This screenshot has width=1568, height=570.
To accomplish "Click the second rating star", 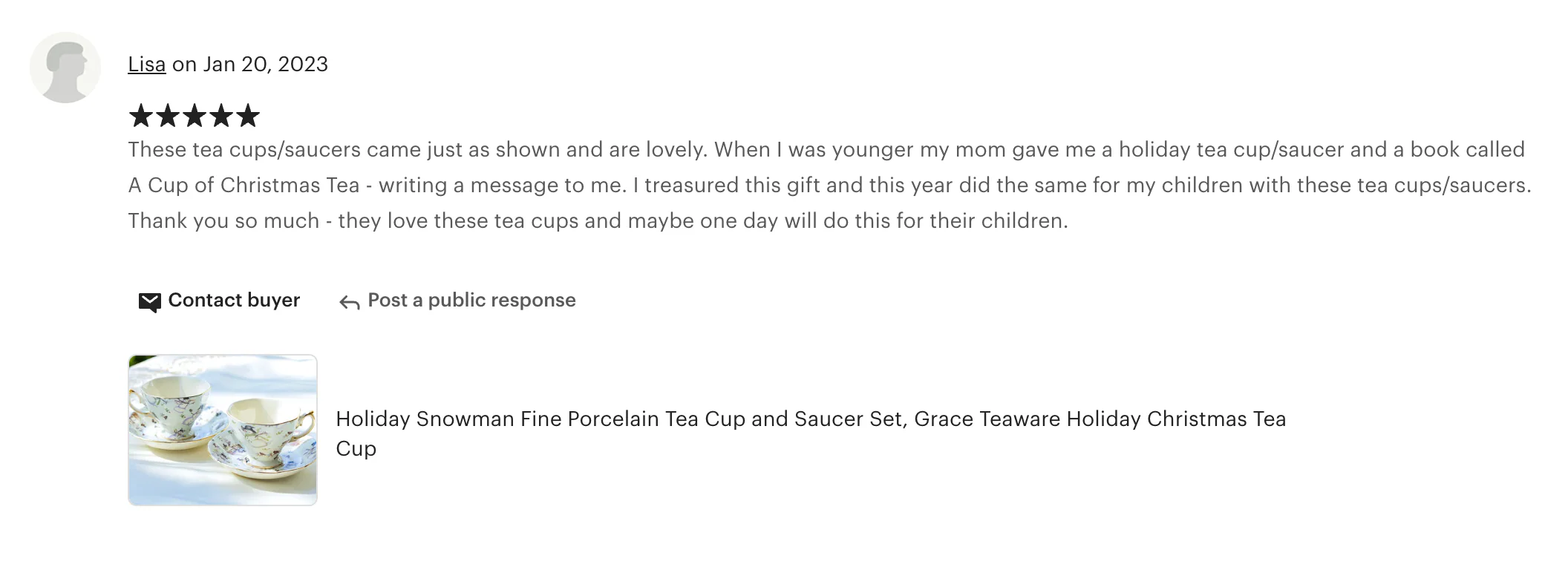I will tap(168, 116).
